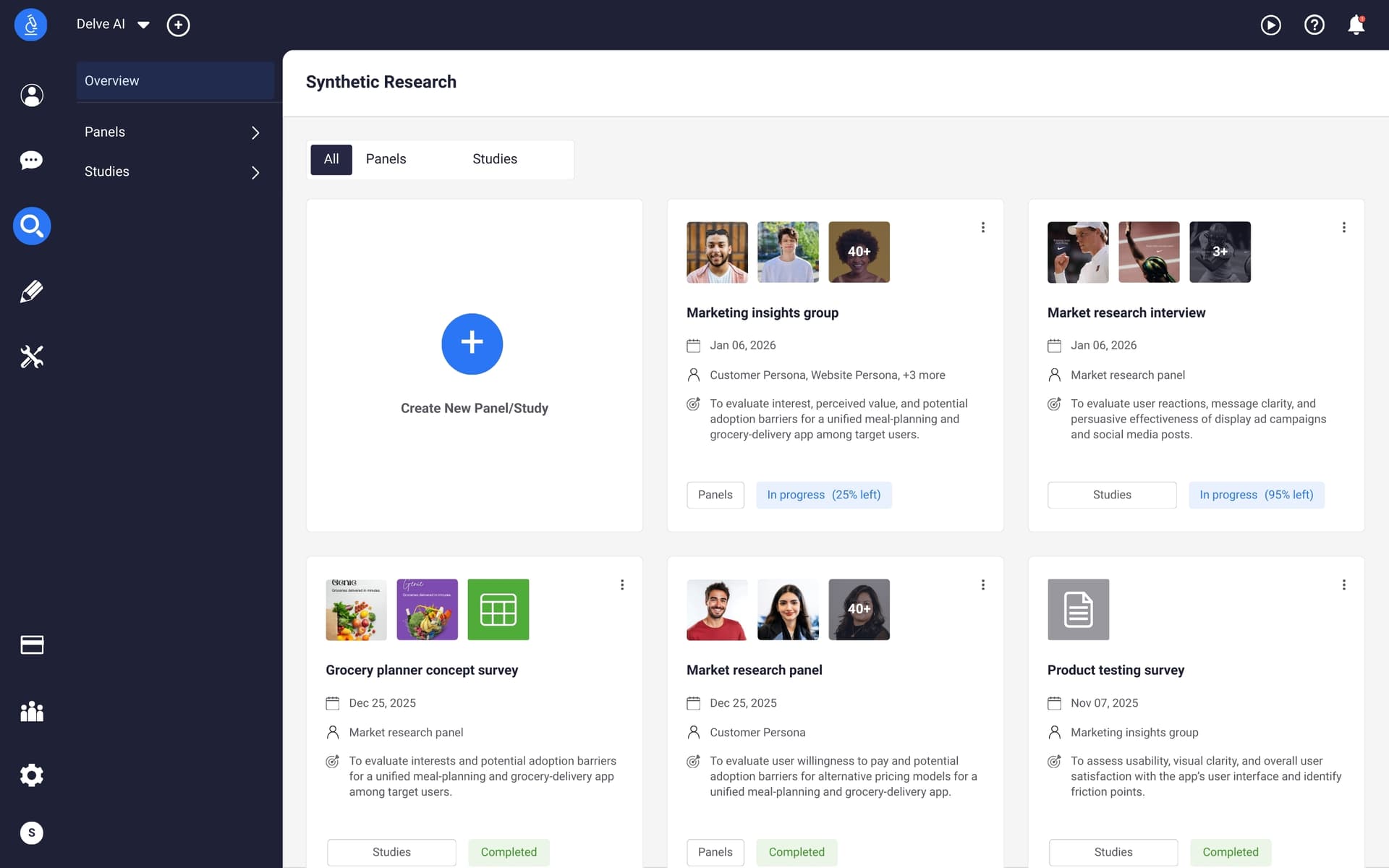Viewport: 1389px width, 868px height.
Task: Switch to the Studies tab
Action: coord(495,159)
